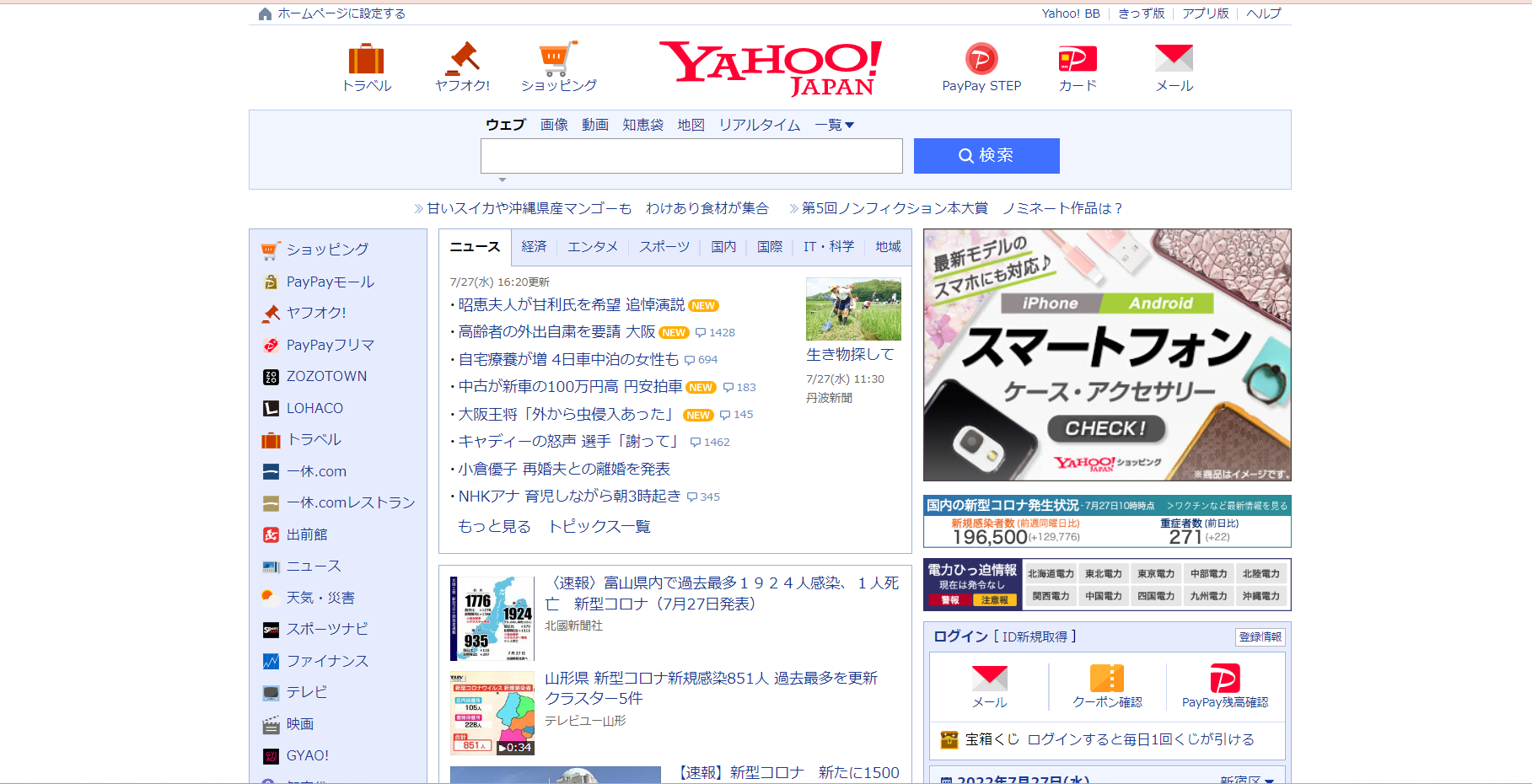The width and height of the screenshot is (1532, 784).
Task: Open sidebar 一休.com icon
Action: pos(271,471)
